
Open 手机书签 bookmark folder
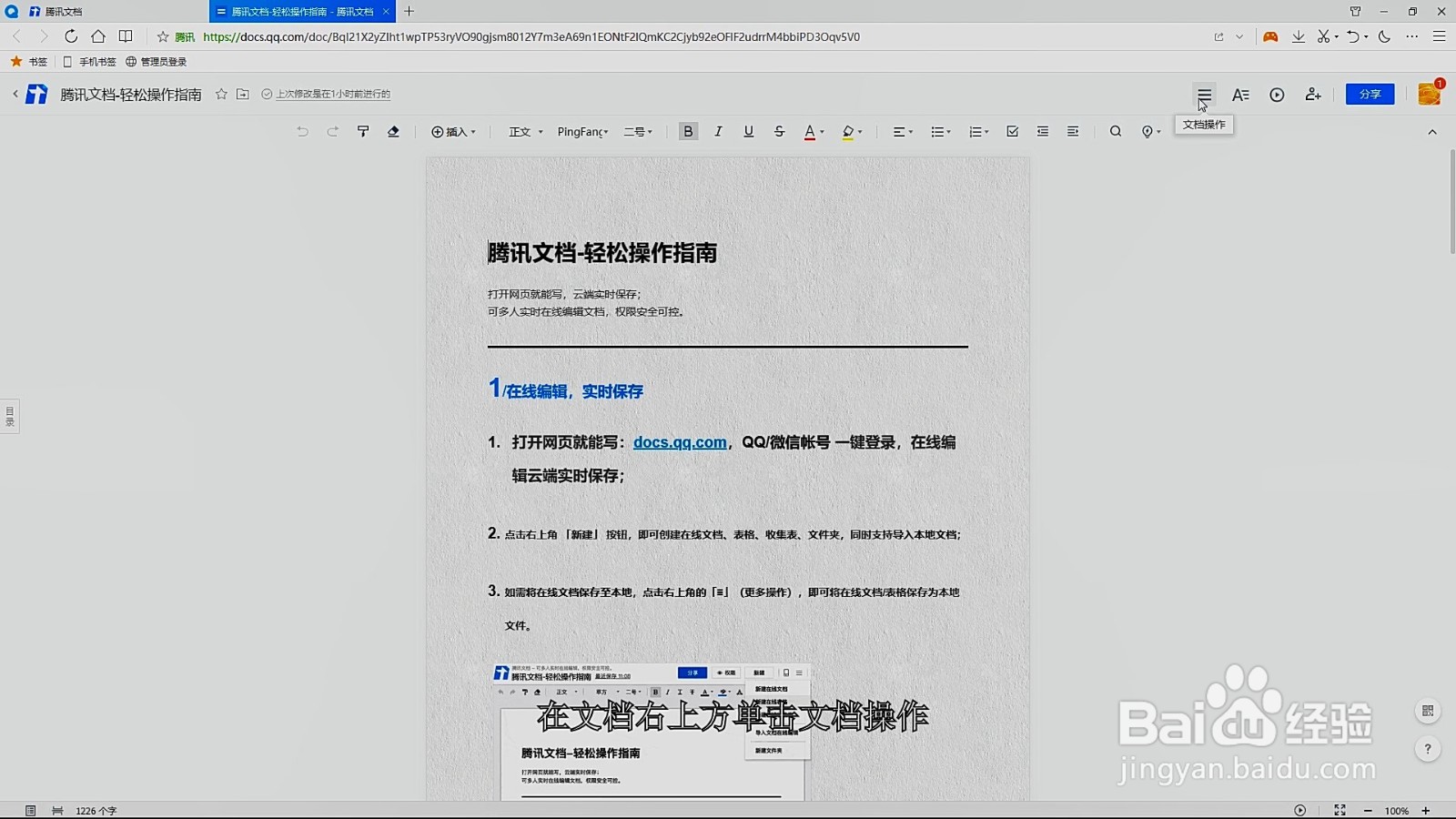[90, 62]
